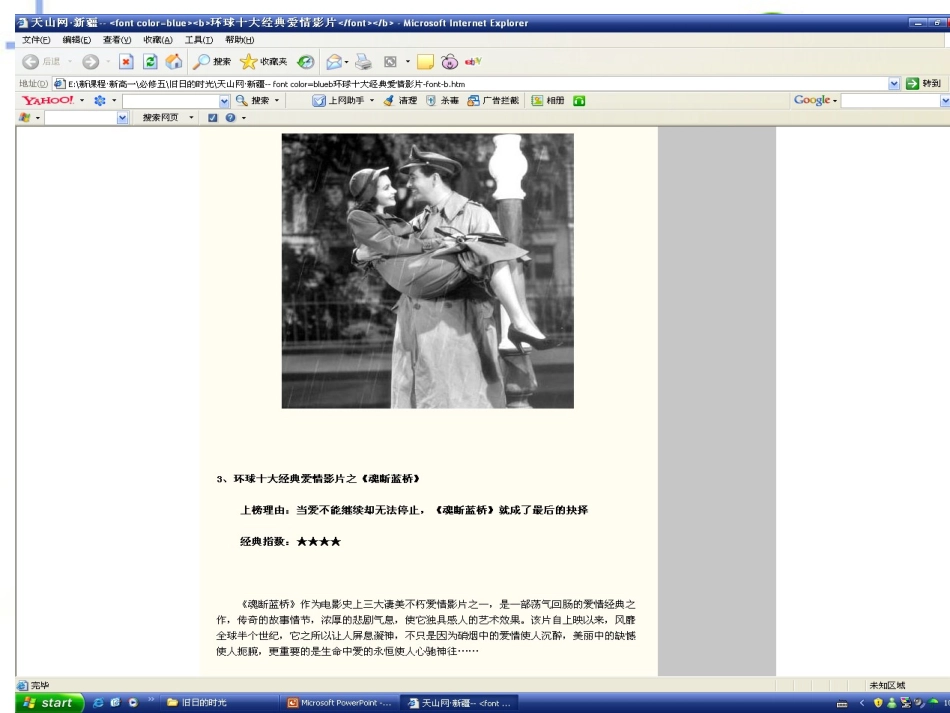Click the Windows start button
The height and width of the screenshot is (713, 950).
pos(50,703)
